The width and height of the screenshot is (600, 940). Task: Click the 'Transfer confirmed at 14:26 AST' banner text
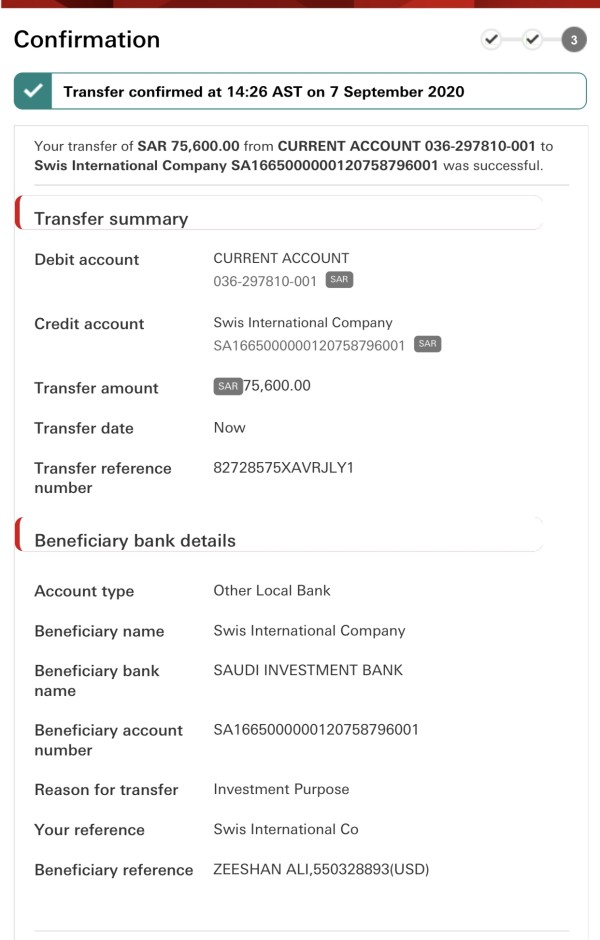(x=264, y=92)
